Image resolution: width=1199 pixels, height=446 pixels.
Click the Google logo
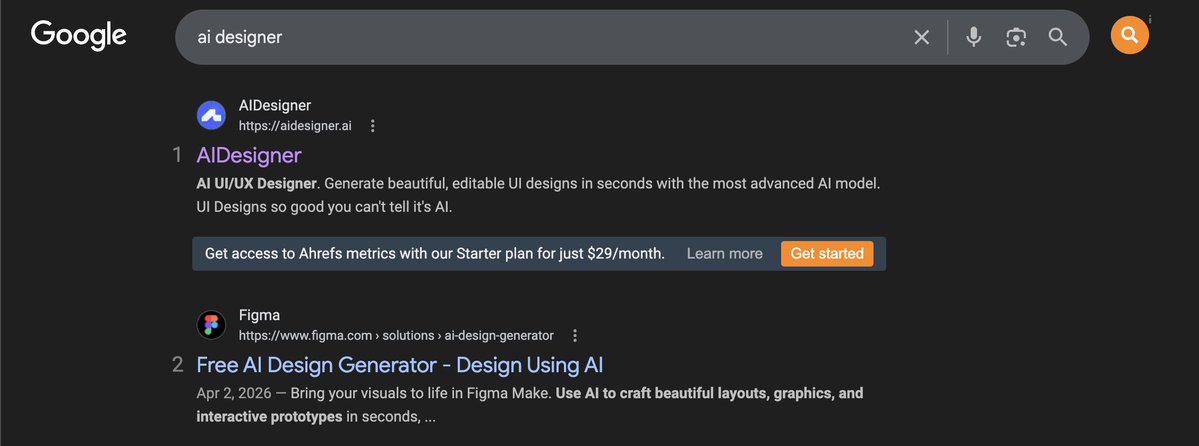[79, 36]
